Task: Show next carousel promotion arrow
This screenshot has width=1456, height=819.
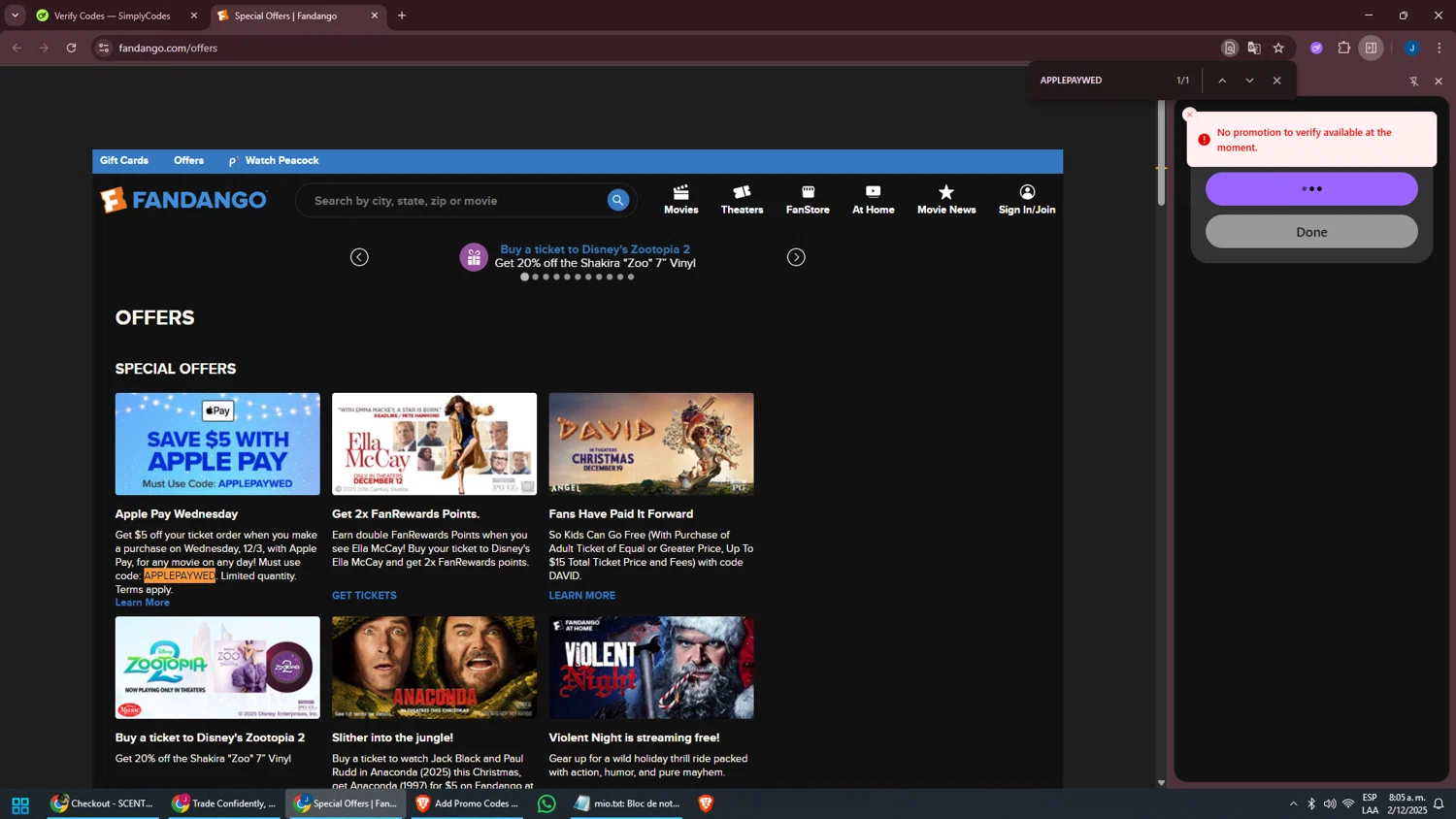Action: (x=796, y=257)
